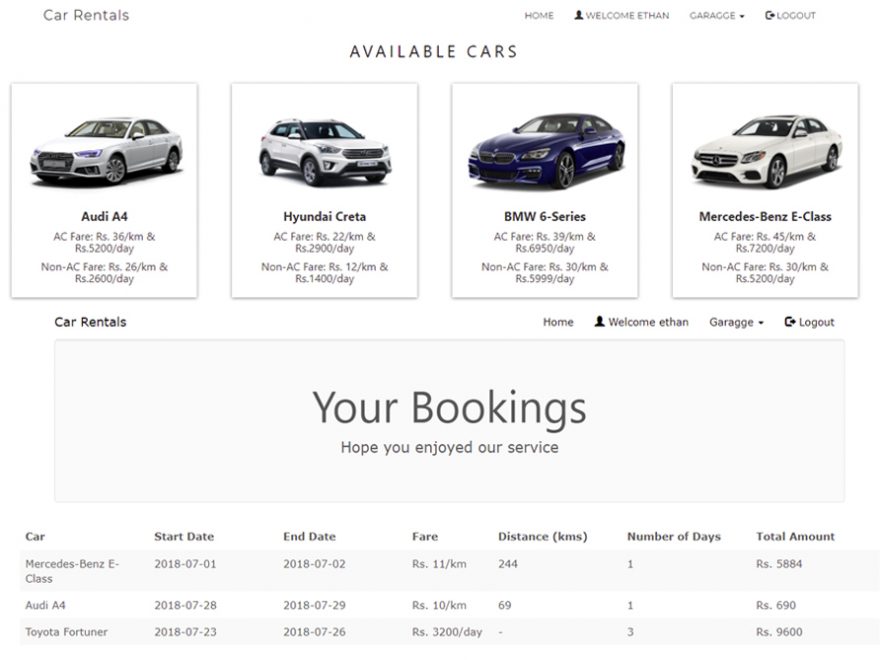
Task: Click the person icon next to Welcome ethan
Action: [x=598, y=322]
